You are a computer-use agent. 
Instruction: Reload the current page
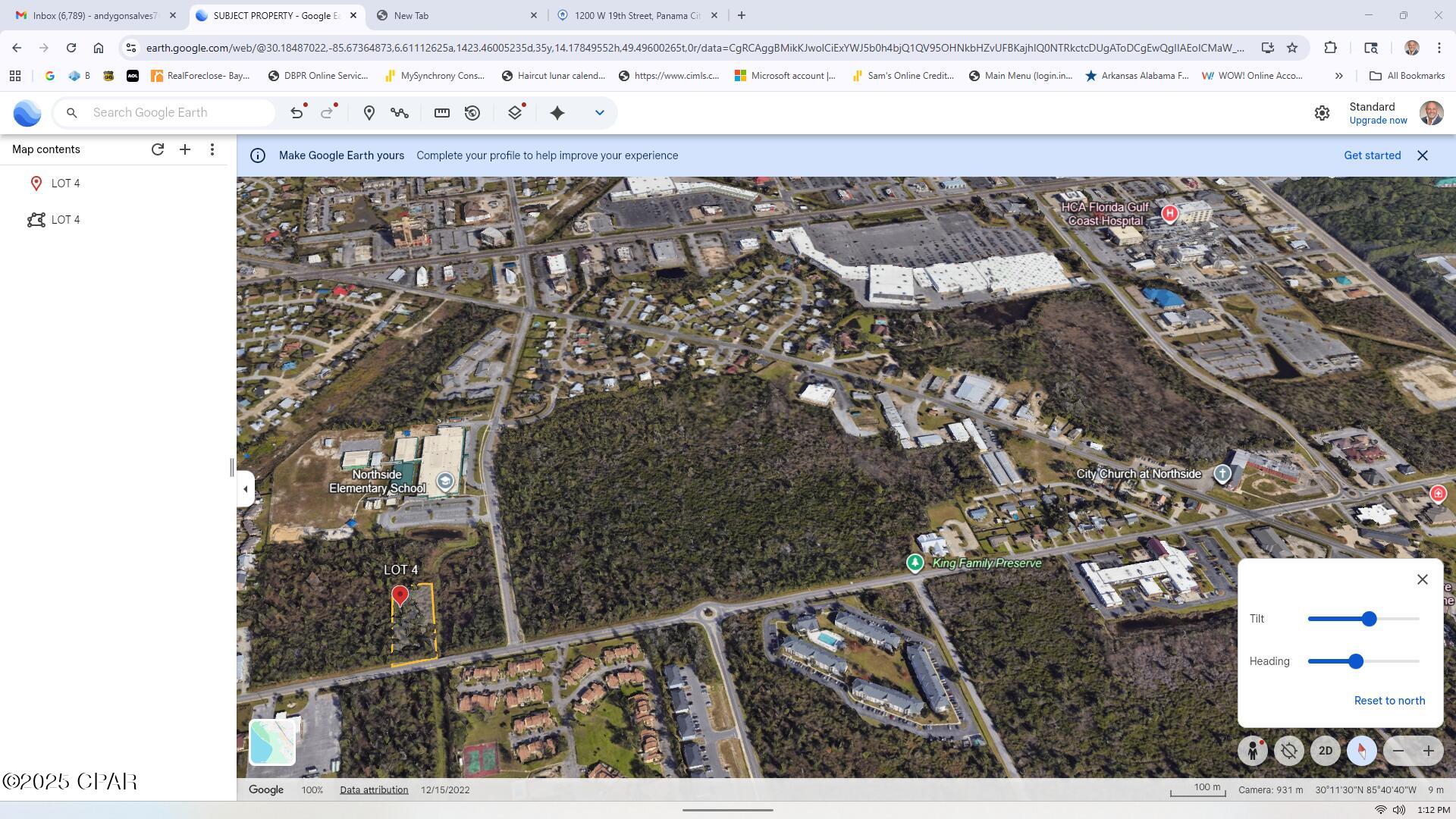tap(71, 48)
